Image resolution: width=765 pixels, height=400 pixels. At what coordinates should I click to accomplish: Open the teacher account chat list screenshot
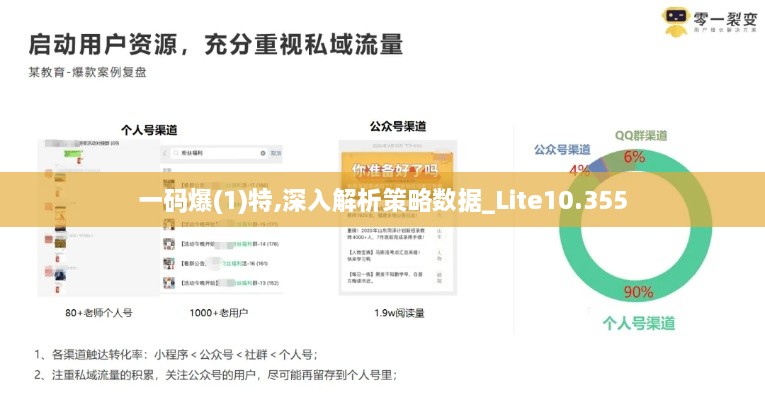pos(99,217)
